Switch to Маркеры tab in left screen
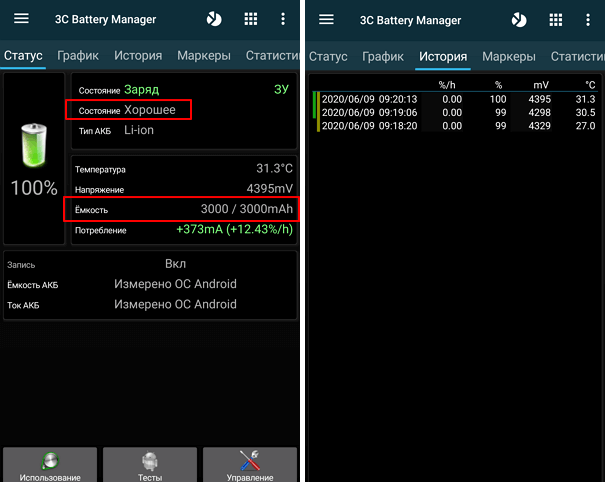This screenshot has width=605, height=482. (204, 56)
